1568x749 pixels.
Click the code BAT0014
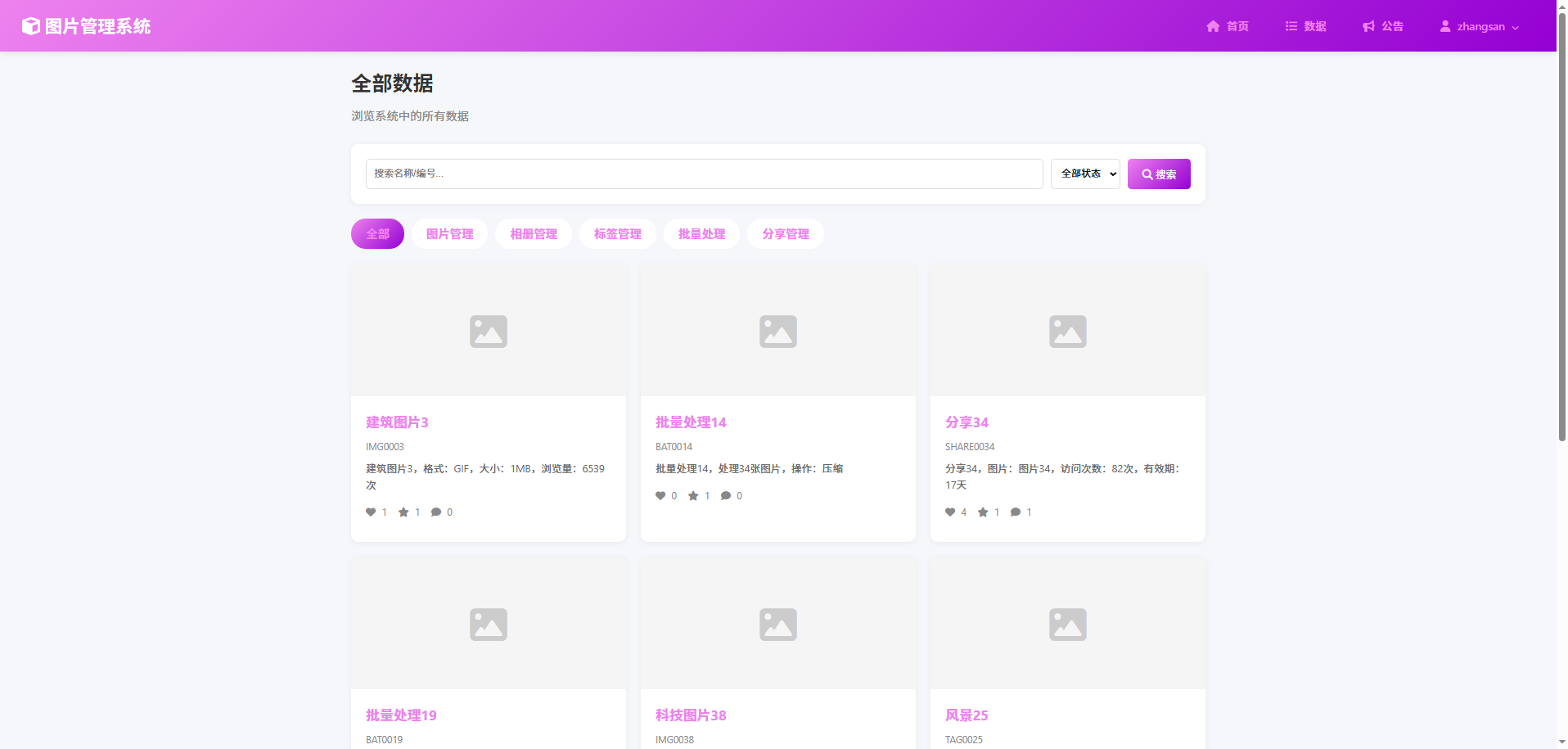pyautogui.click(x=674, y=447)
